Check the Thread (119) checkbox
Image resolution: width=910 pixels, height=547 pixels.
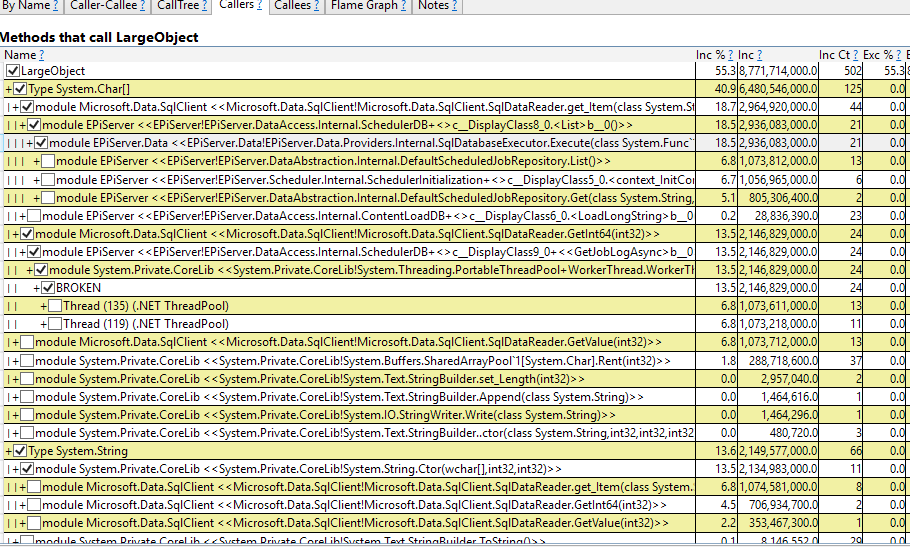55,324
